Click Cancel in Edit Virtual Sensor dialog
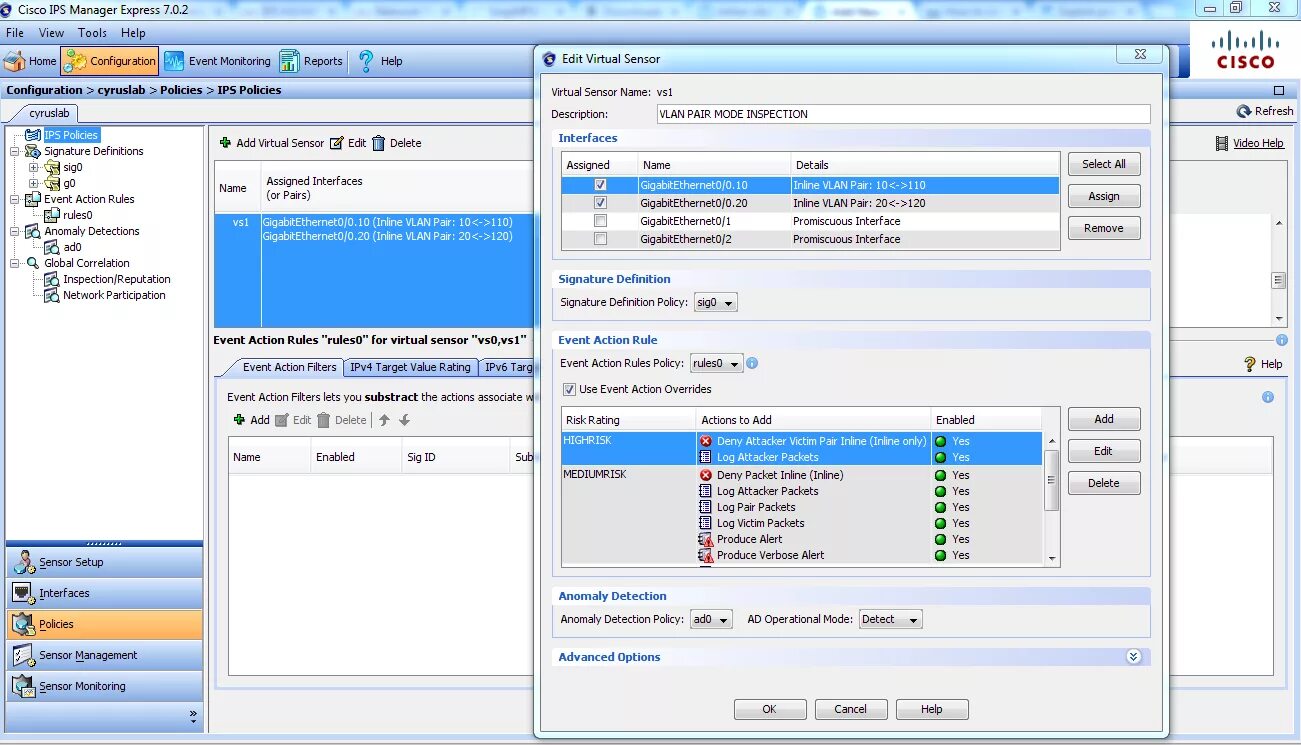Screen dimensions: 1301x745 click(851, 709)
